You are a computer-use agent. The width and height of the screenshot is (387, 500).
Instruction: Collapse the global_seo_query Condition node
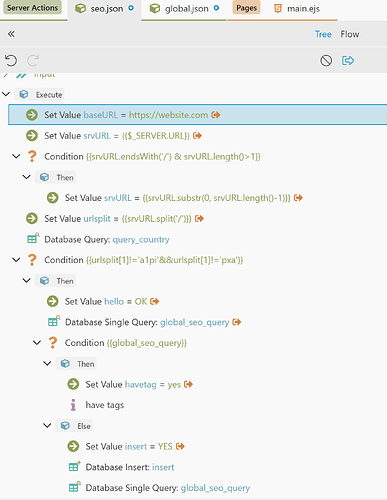(37, 343)
